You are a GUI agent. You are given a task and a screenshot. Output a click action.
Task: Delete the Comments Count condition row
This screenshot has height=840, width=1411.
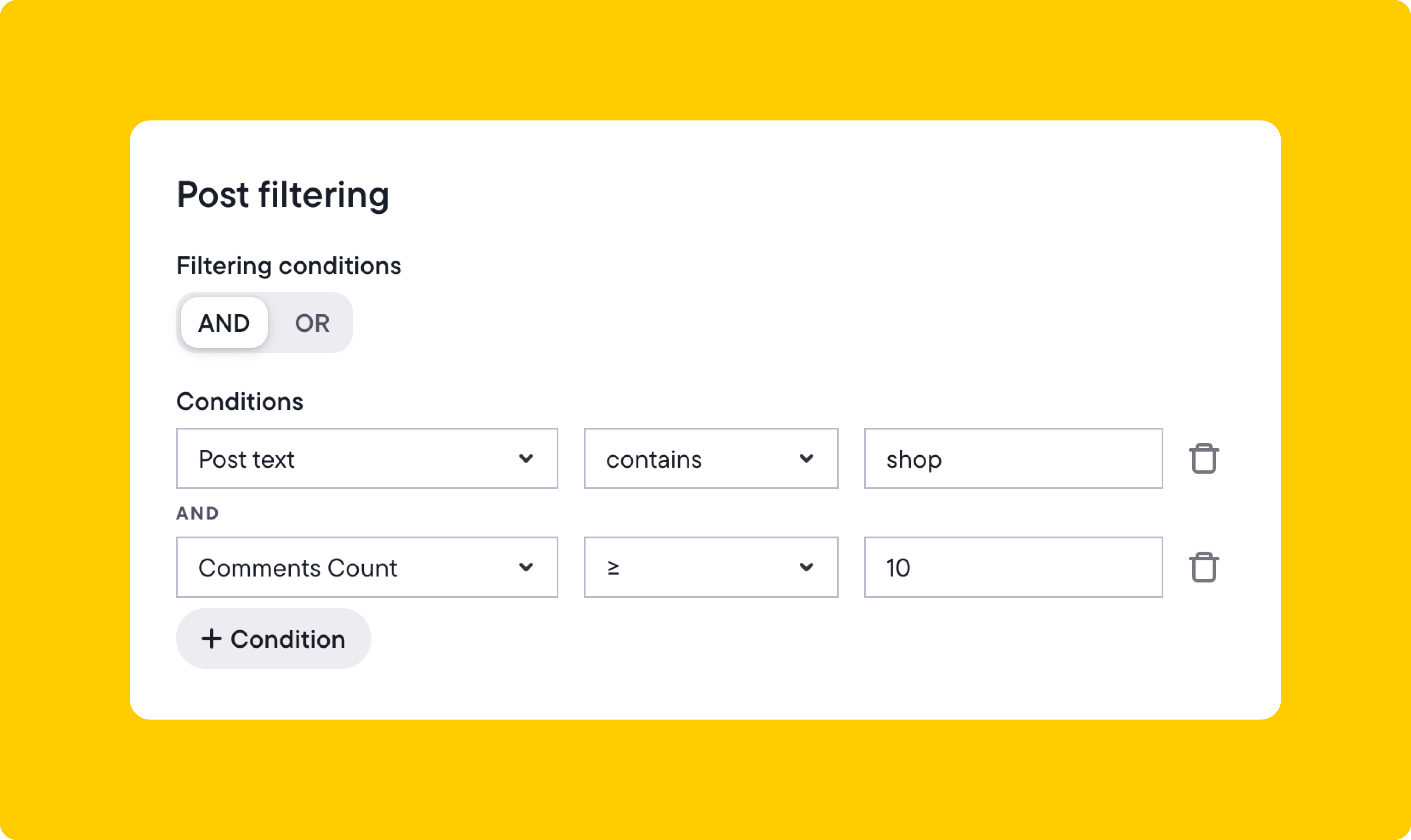[x=1204, y=567]
